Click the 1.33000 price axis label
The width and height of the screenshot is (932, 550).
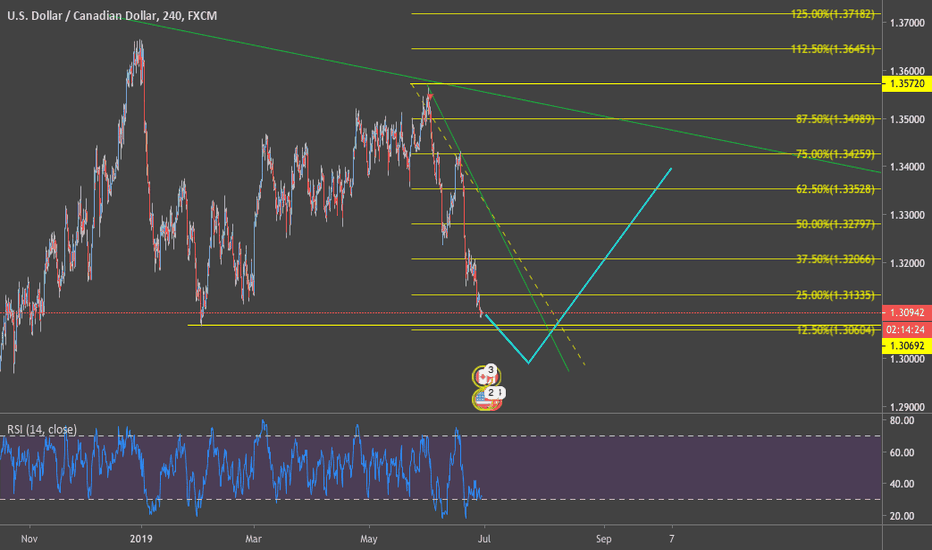click(907, 215)
